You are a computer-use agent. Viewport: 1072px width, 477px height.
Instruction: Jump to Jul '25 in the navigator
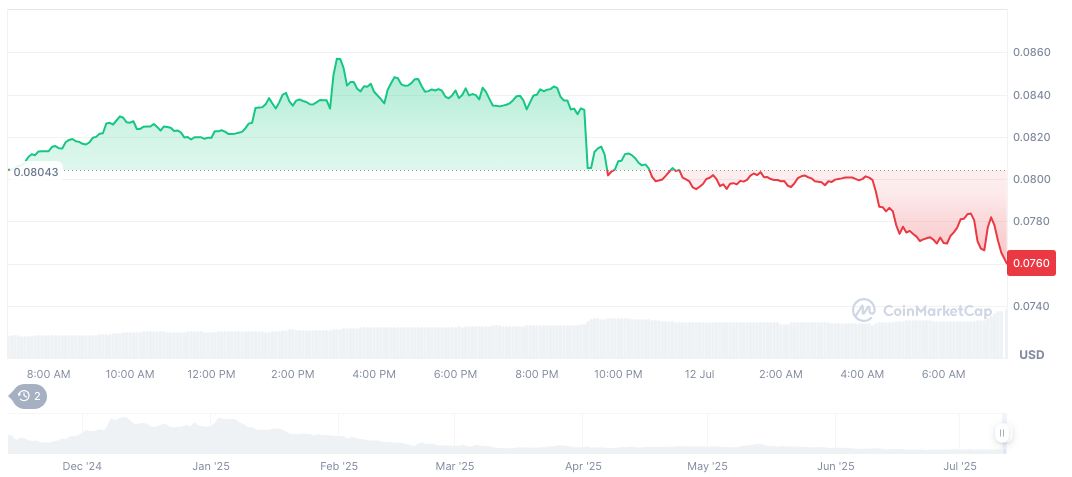960,466
